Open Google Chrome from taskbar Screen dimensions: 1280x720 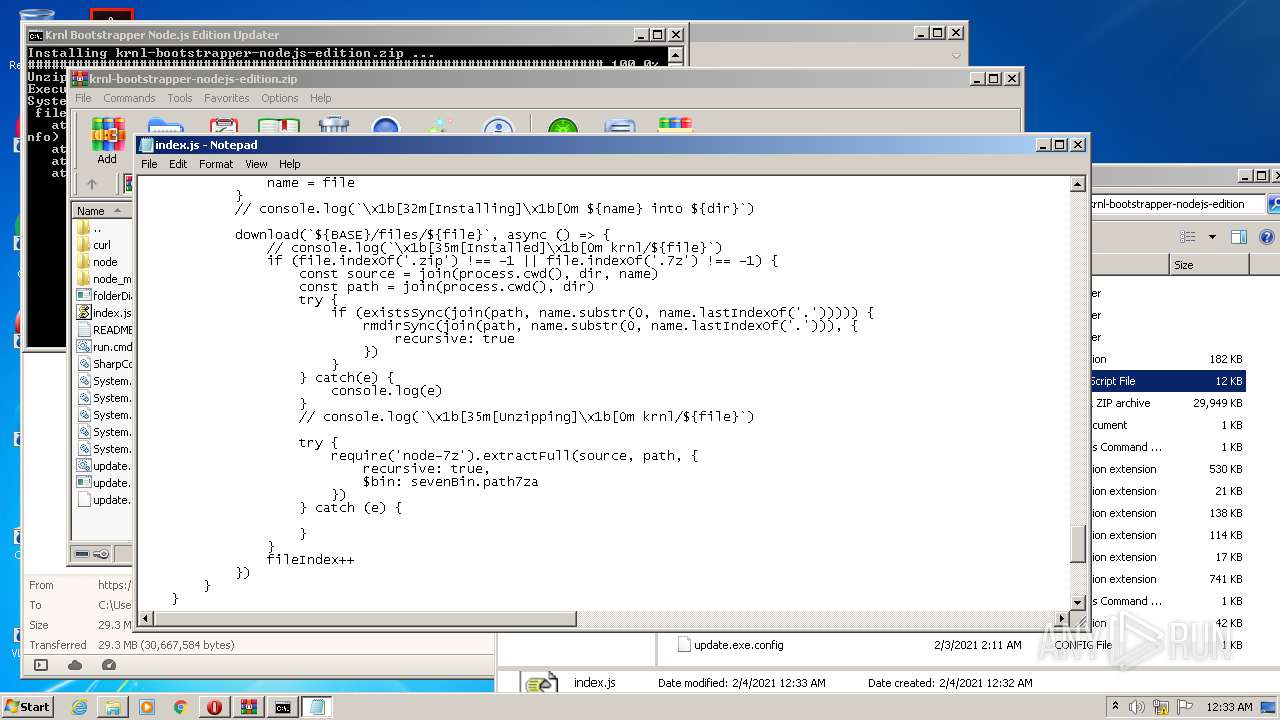click(181, 707)
